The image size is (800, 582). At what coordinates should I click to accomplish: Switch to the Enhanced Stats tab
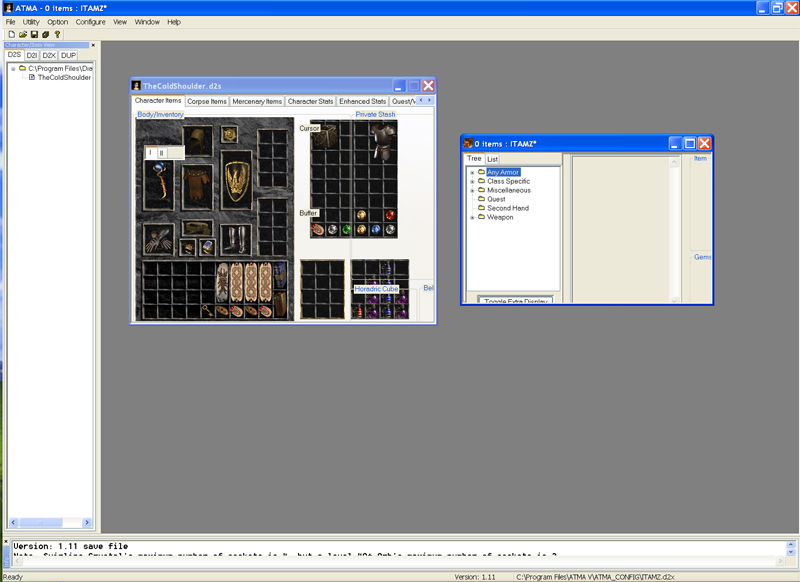[363, 102]
